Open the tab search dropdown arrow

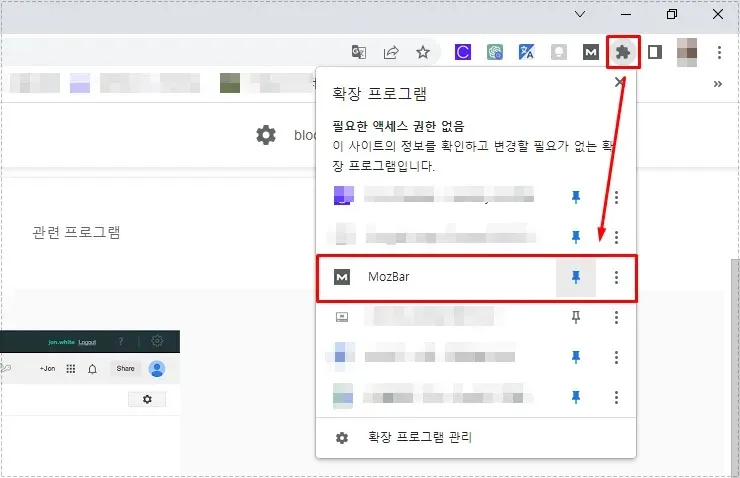click(x=580, y=14)
